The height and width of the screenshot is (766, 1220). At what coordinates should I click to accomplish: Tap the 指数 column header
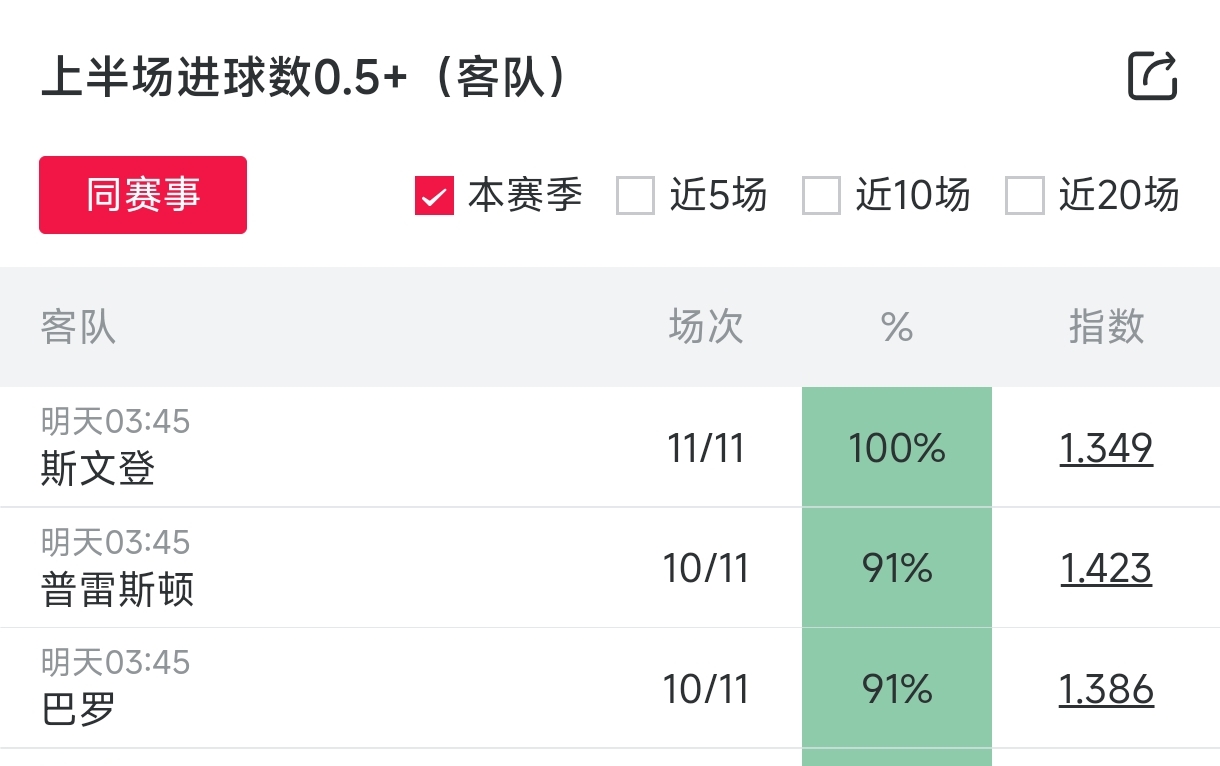pyautogui.click(x=1106, y=327)
